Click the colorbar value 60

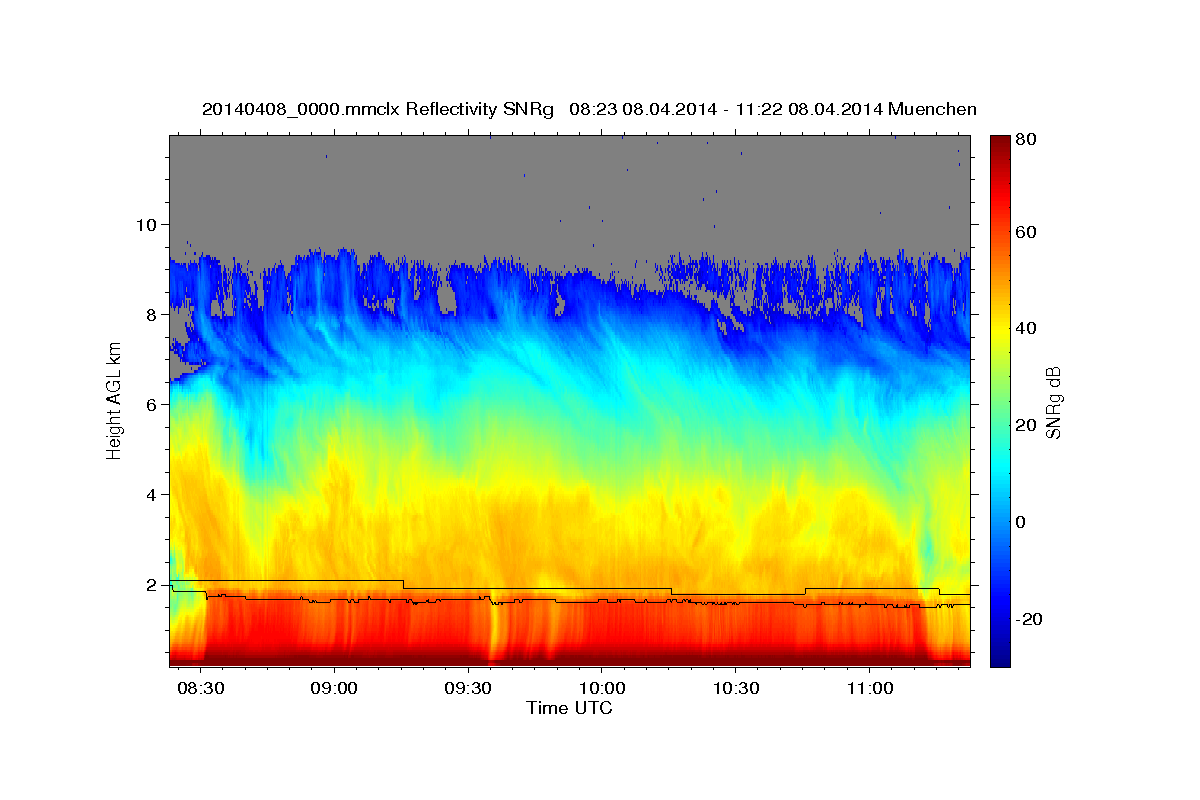click(1027, 232)
